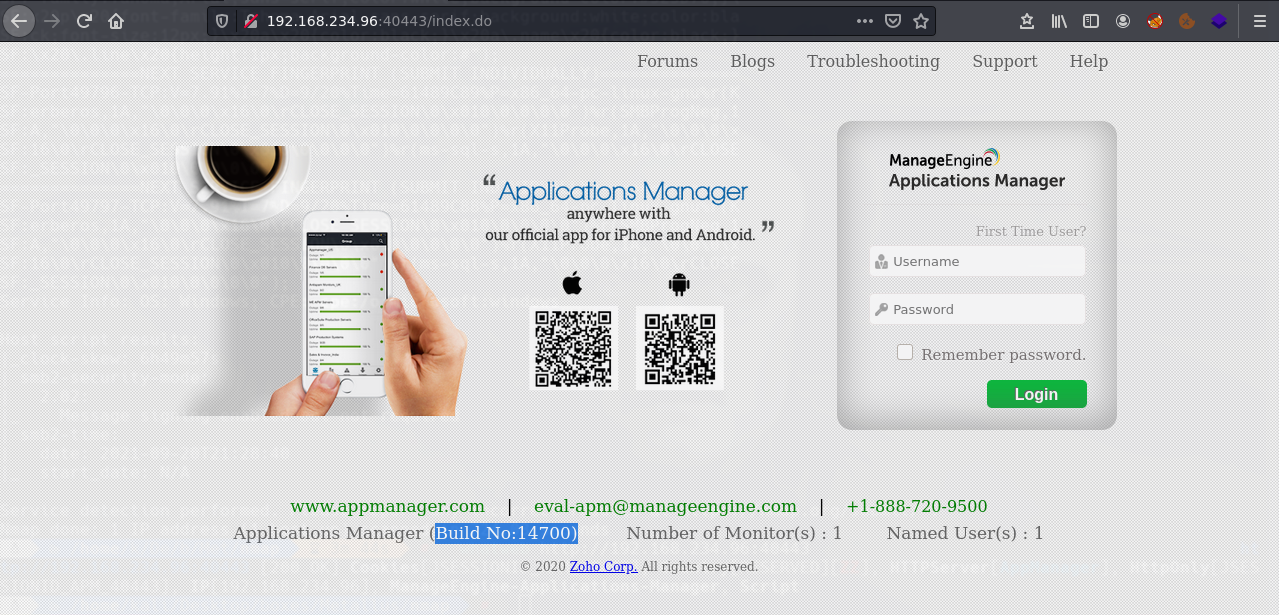Screen dimensions: 1279x615
Task: Save page to Pocket
Action: tap(893, 21)
